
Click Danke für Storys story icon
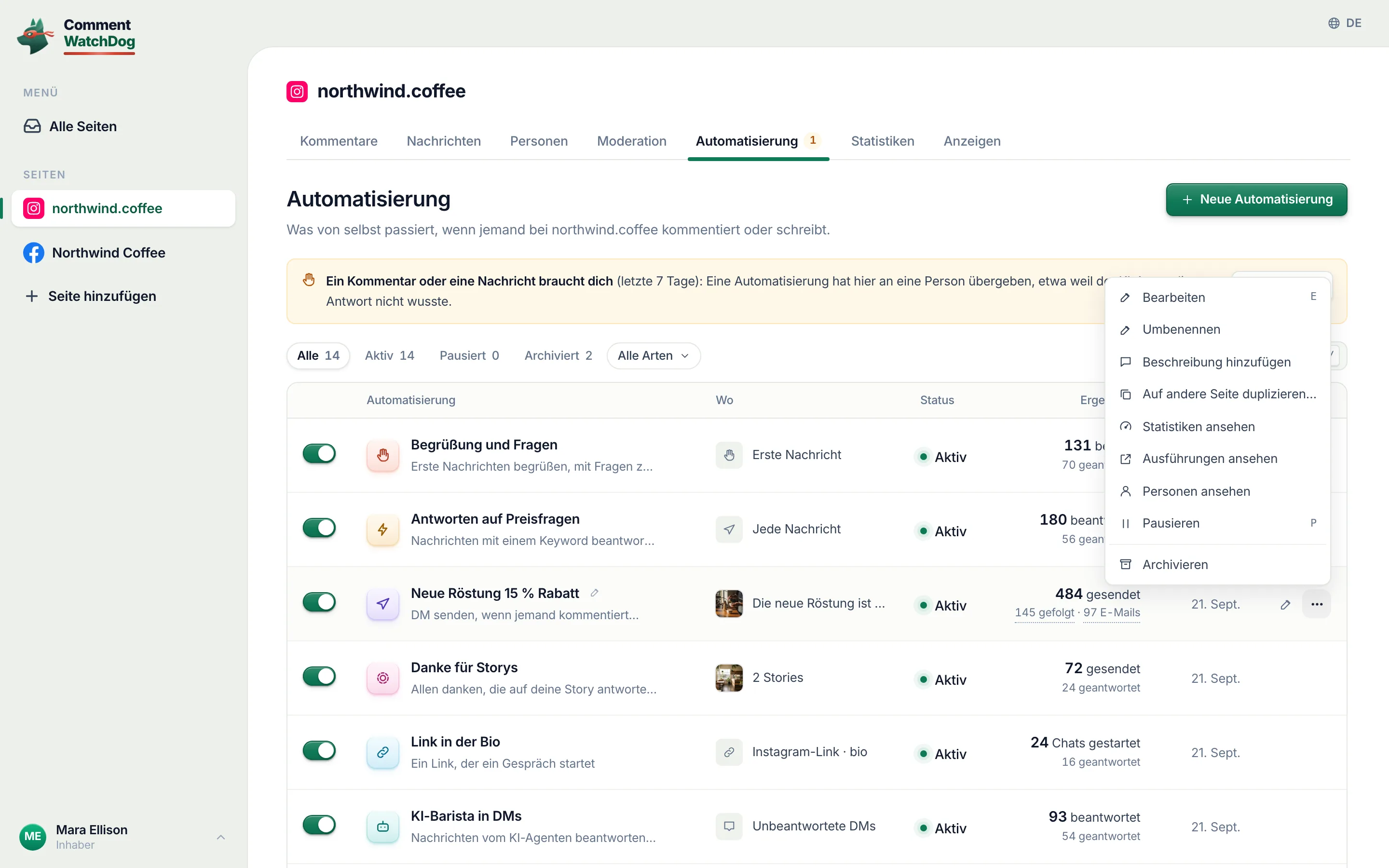(x=383, y=678)
